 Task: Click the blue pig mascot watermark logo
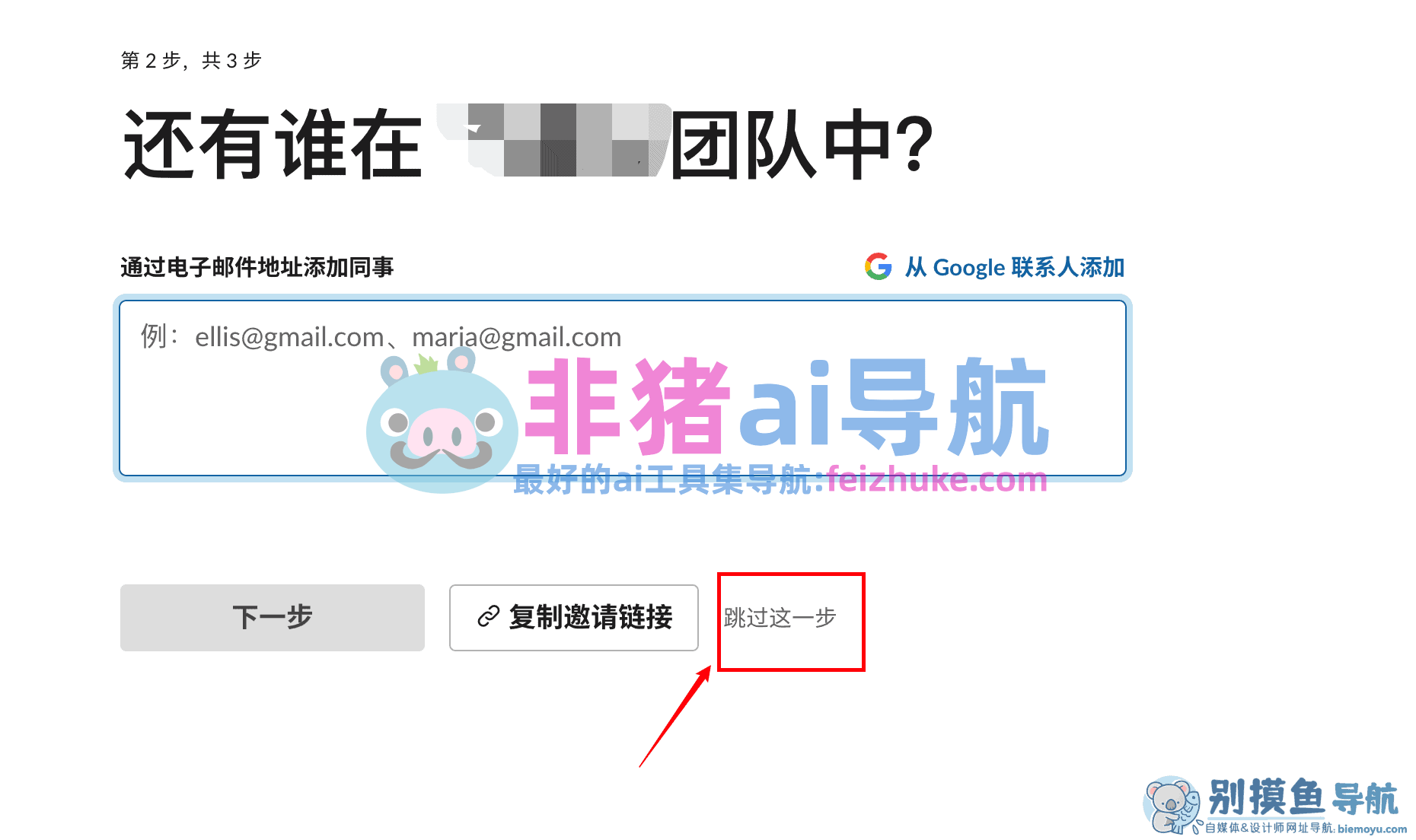442,420
